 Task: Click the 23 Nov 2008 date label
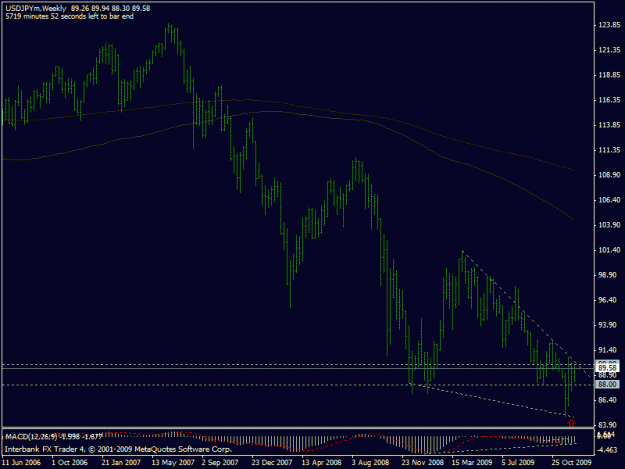point(423,463)
